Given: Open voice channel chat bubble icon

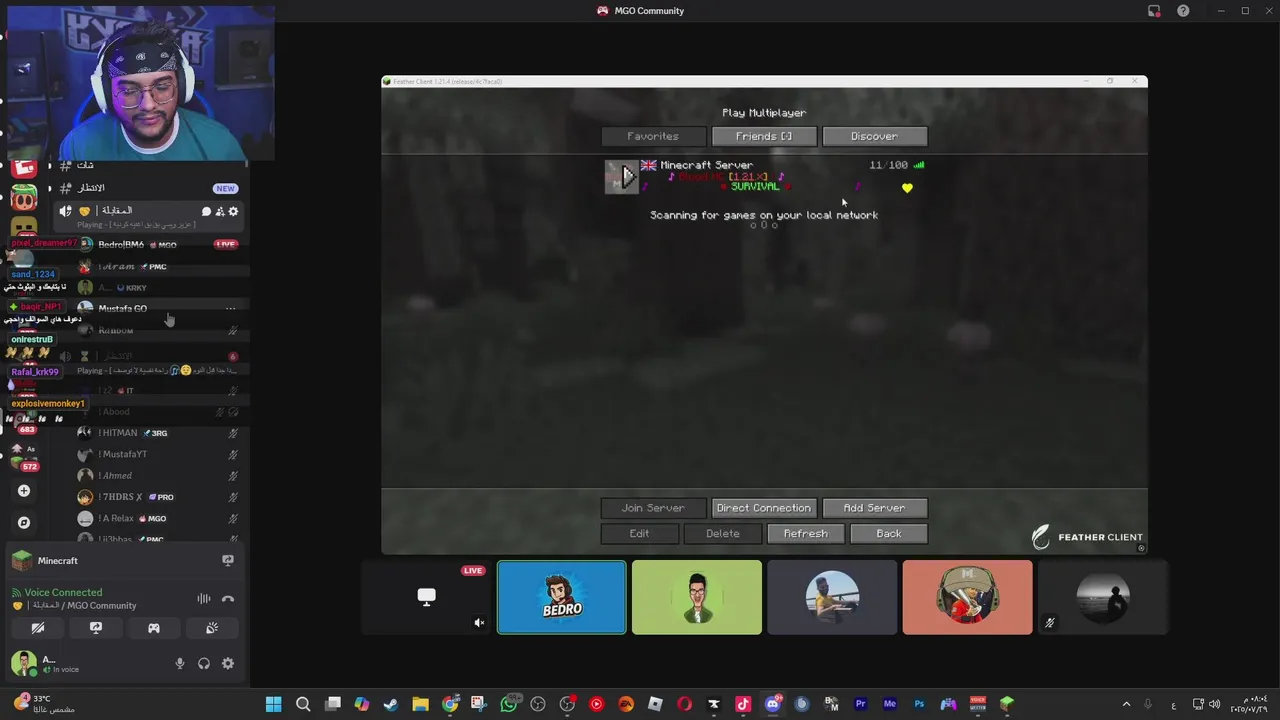Looking at the screenshot, I should point(207,211).
